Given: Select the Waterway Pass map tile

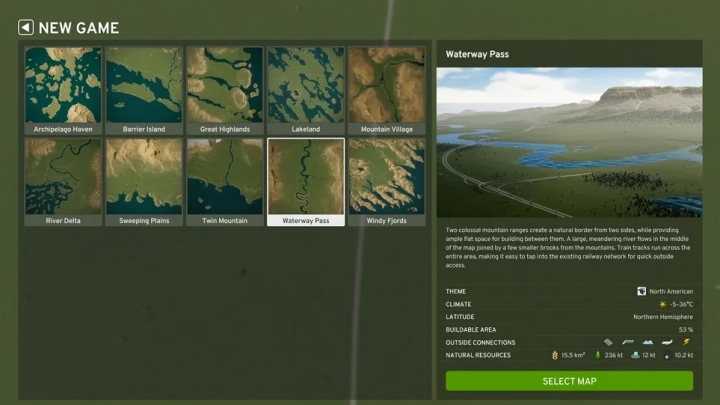Looking at the screenshot, I should [x=306, y=182].
